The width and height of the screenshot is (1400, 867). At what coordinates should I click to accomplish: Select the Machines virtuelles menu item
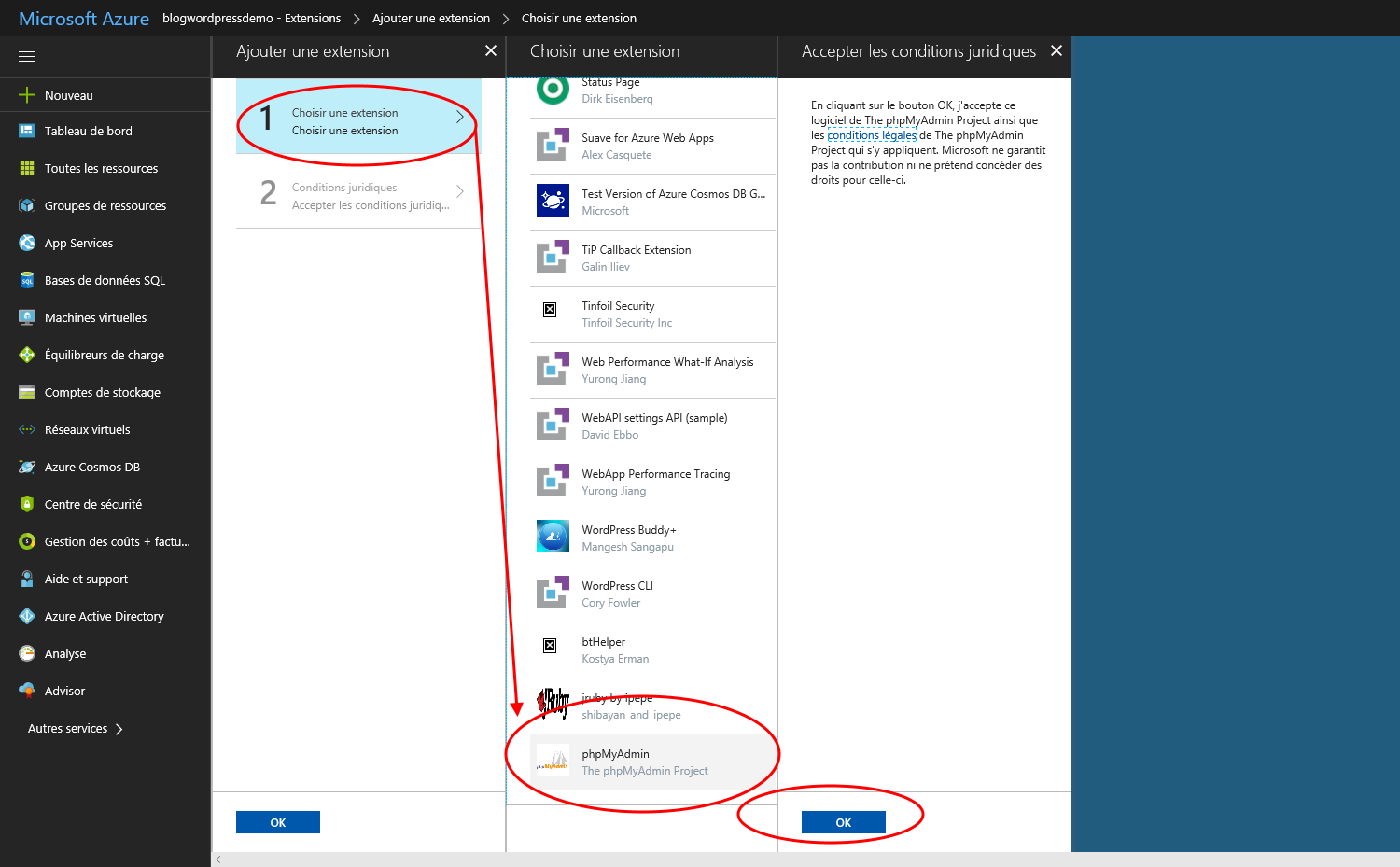[105, 317]
